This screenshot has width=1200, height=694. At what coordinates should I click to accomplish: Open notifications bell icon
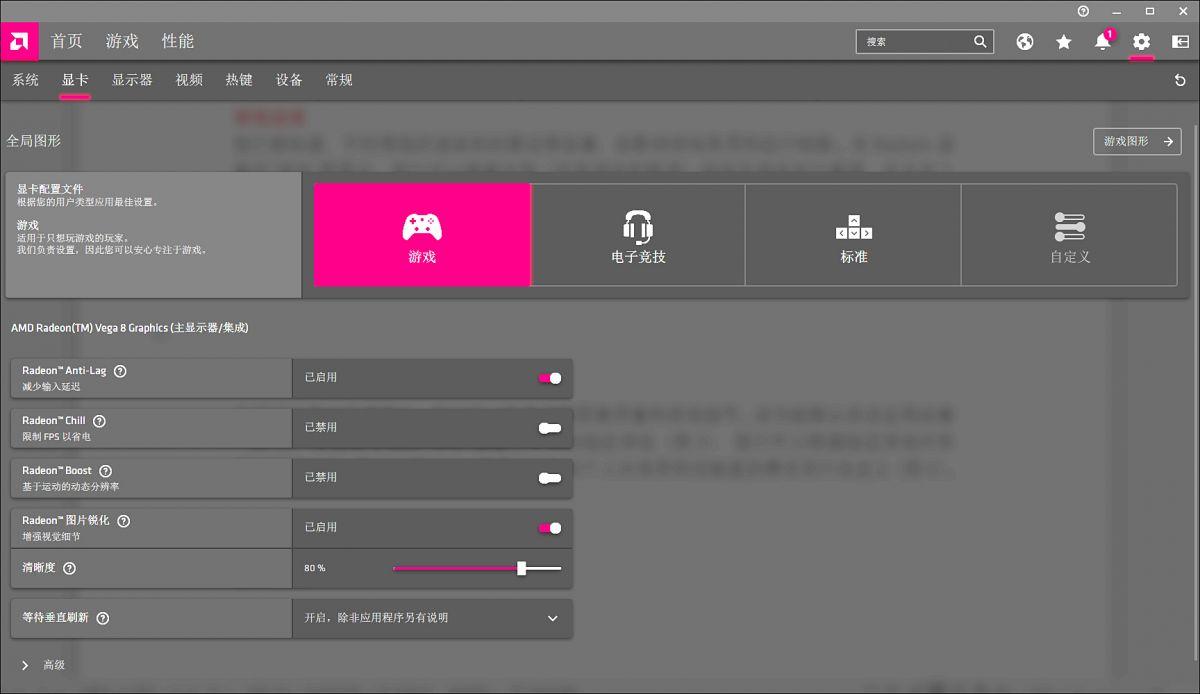[x=1103, y=42]
